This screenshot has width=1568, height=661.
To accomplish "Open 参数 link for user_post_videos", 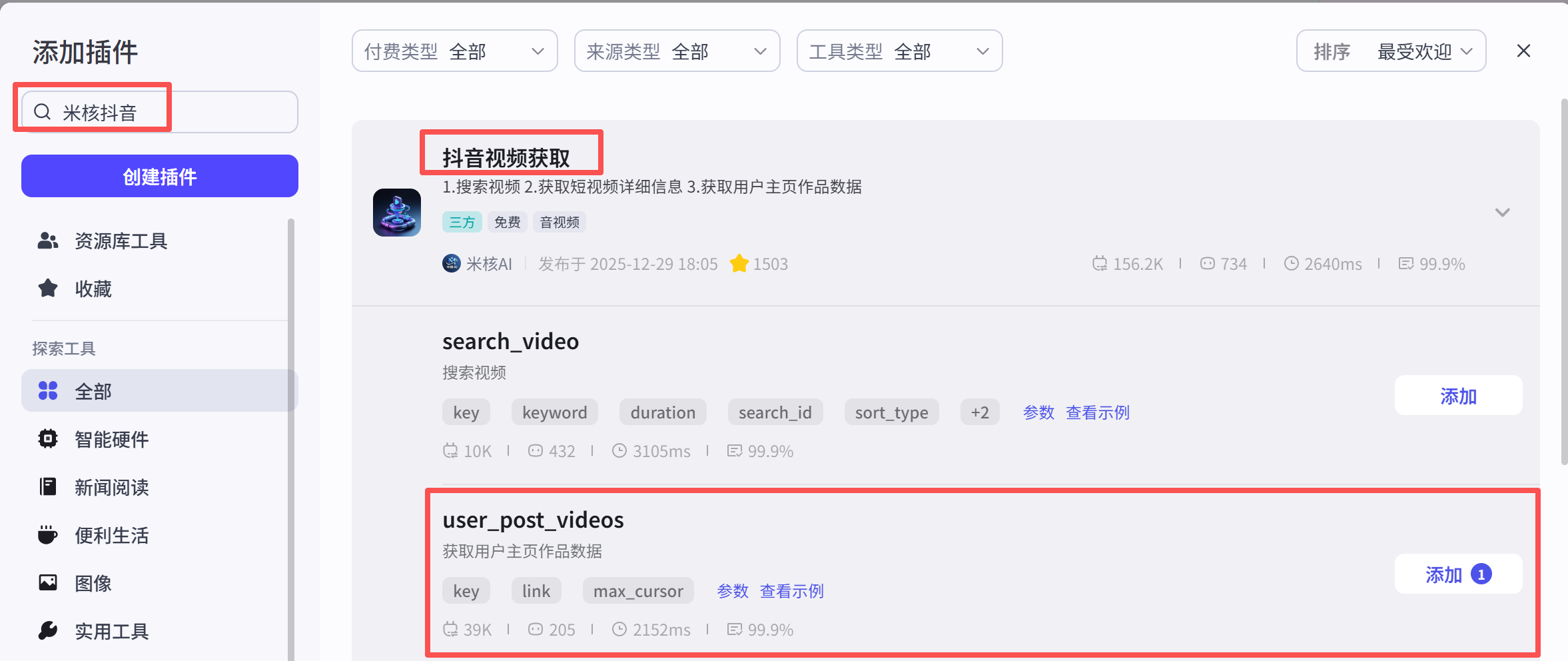I will (733, 591).
